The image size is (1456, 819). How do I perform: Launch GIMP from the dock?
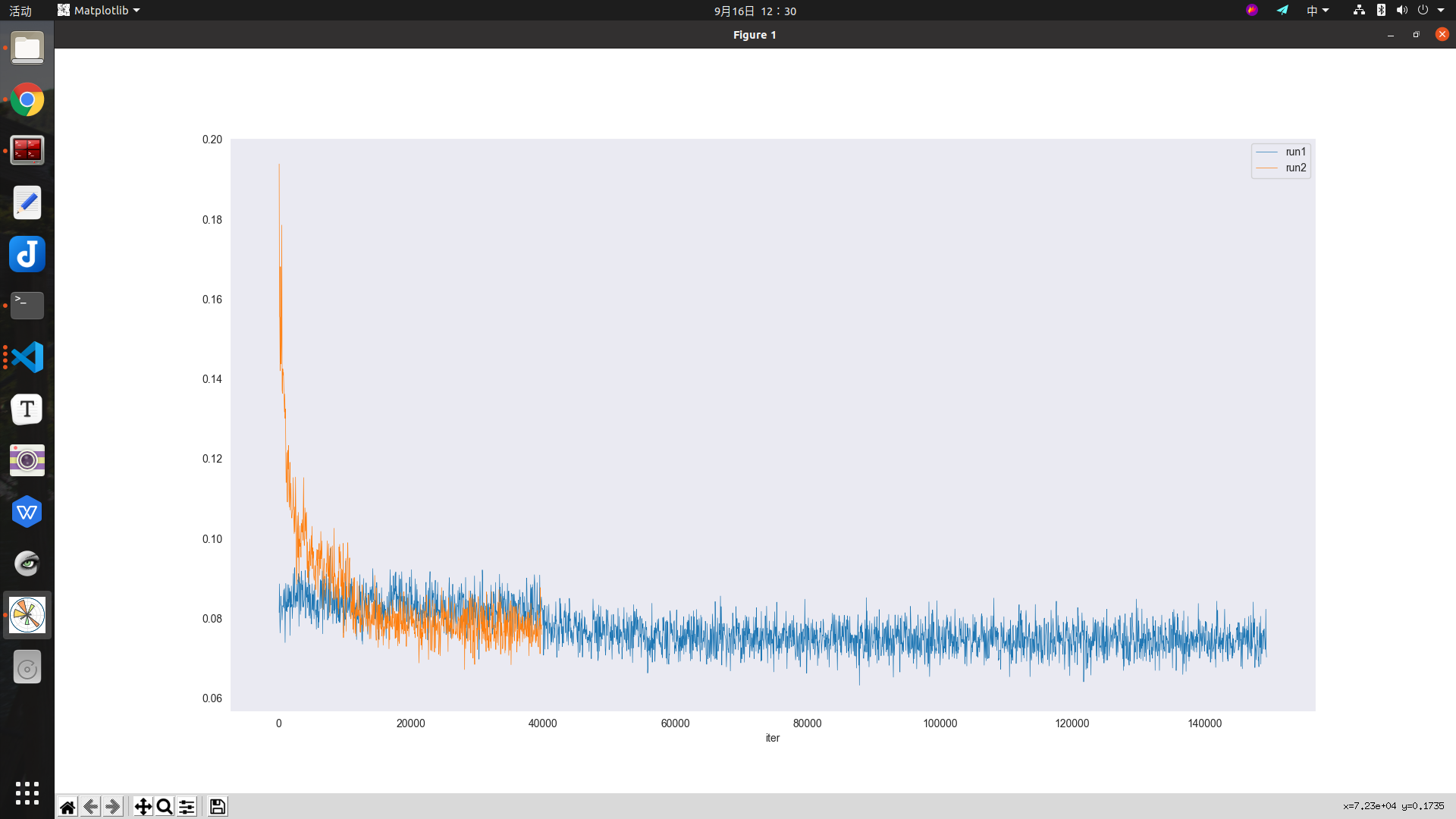click(x=27, y=563)
